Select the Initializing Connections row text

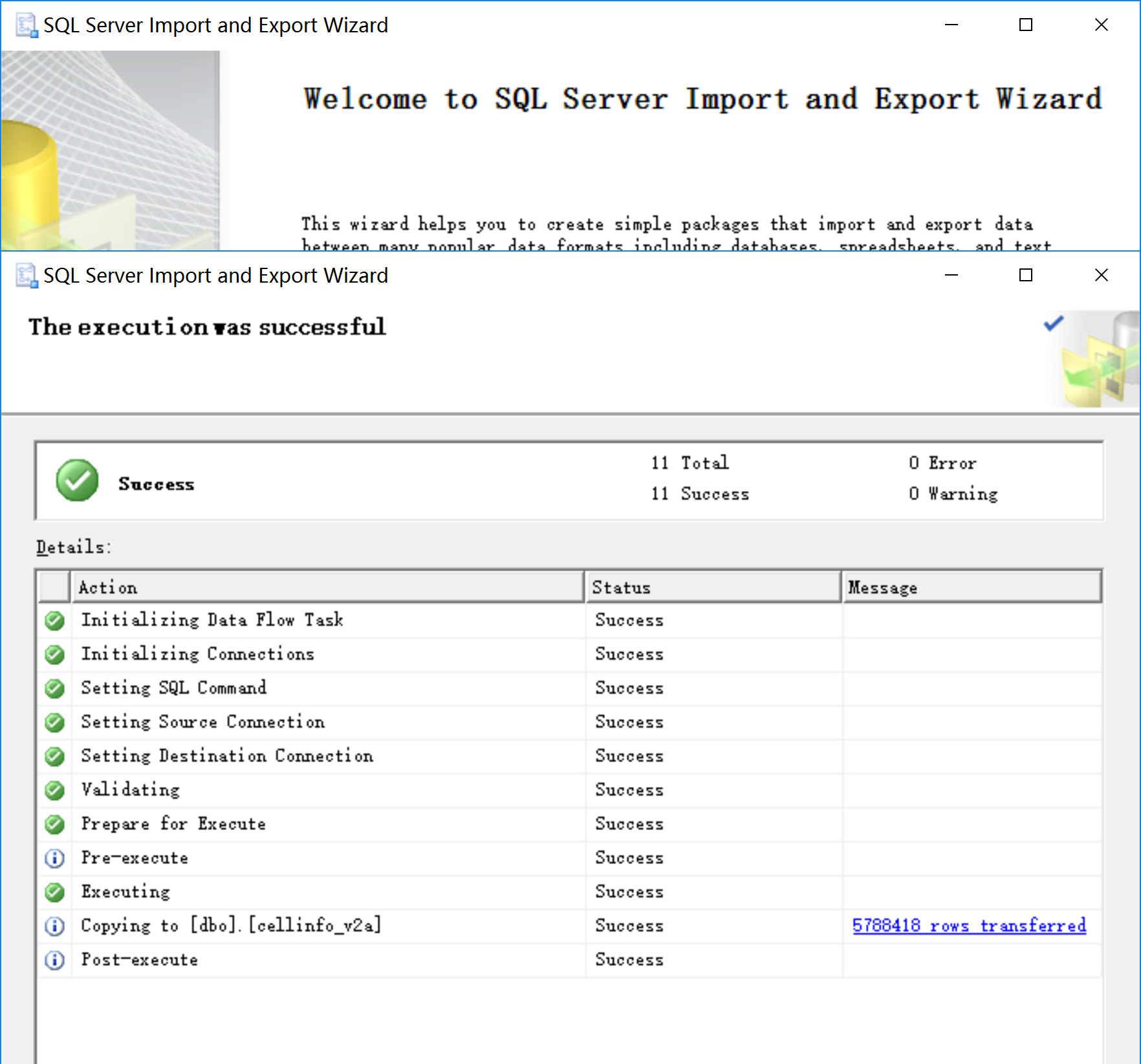coord(198,653)
